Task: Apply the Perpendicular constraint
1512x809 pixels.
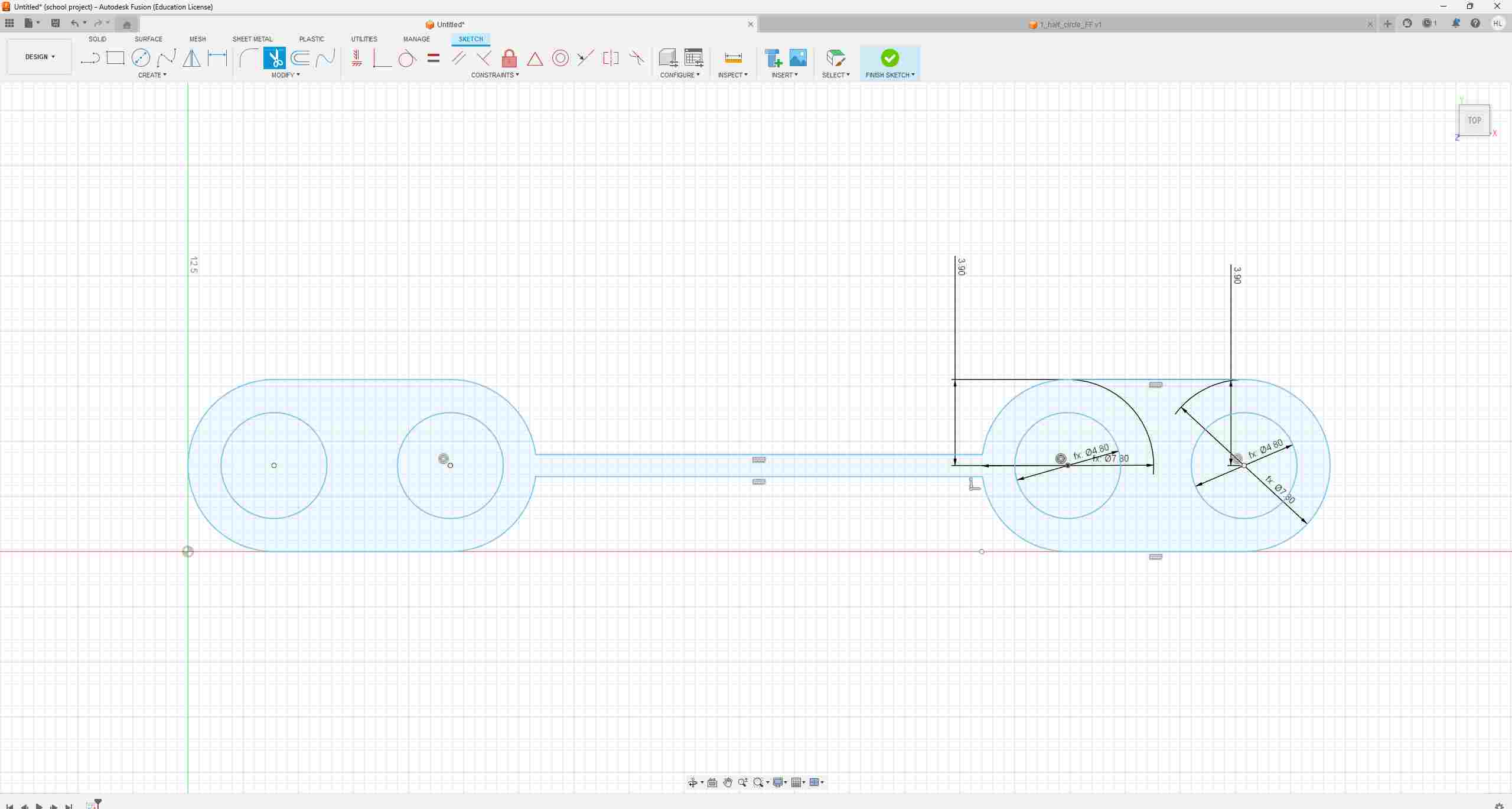Action: pyautogui.click(x=484, y=58)
